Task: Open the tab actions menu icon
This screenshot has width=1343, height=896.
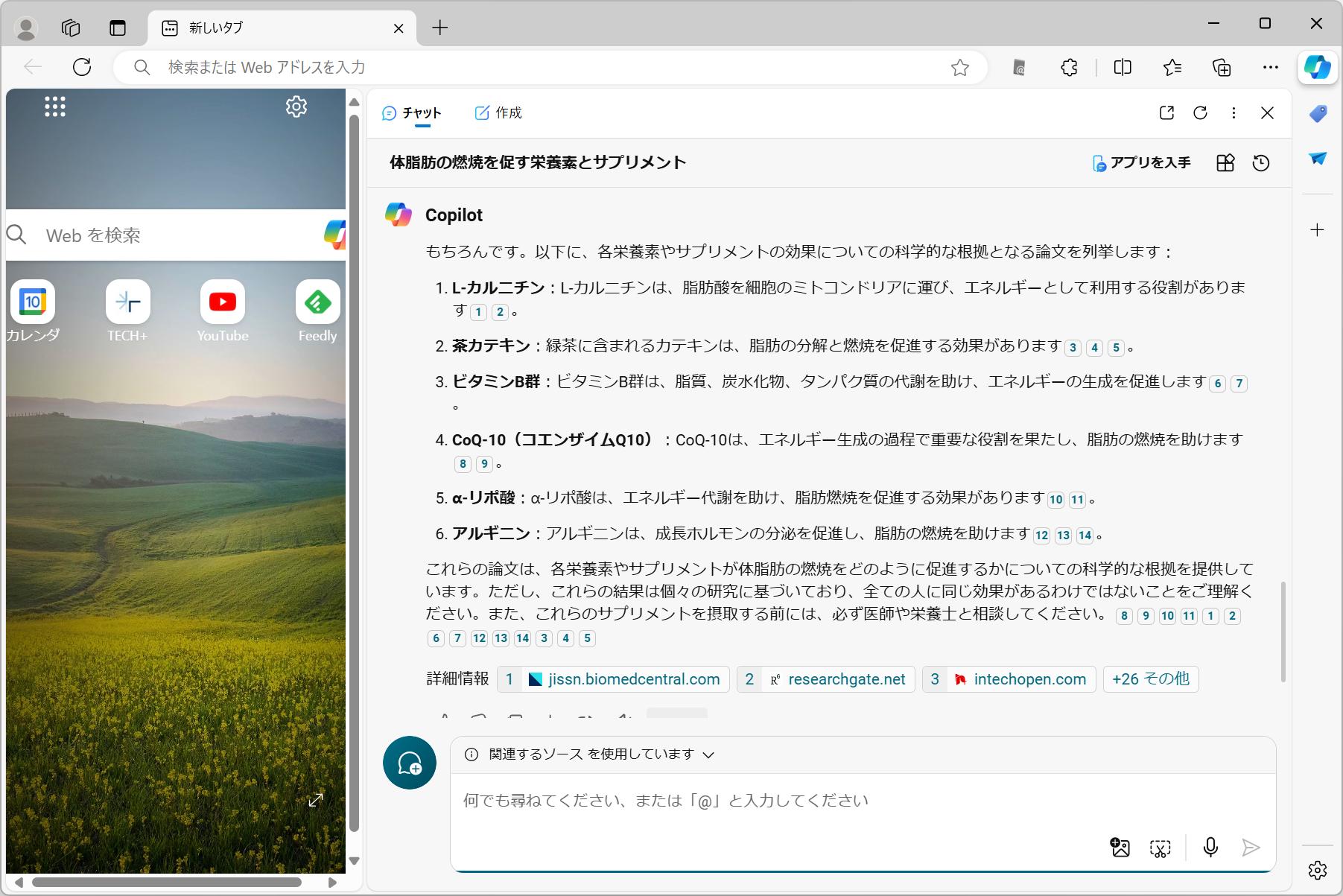Action: click(118, 28)
